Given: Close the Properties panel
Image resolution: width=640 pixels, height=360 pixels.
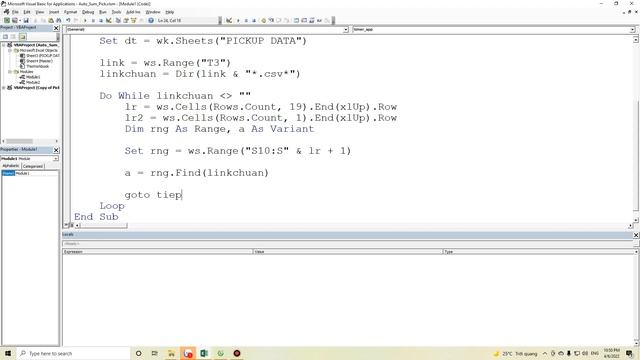Looking at the screenshot, I should pos(56,150).
